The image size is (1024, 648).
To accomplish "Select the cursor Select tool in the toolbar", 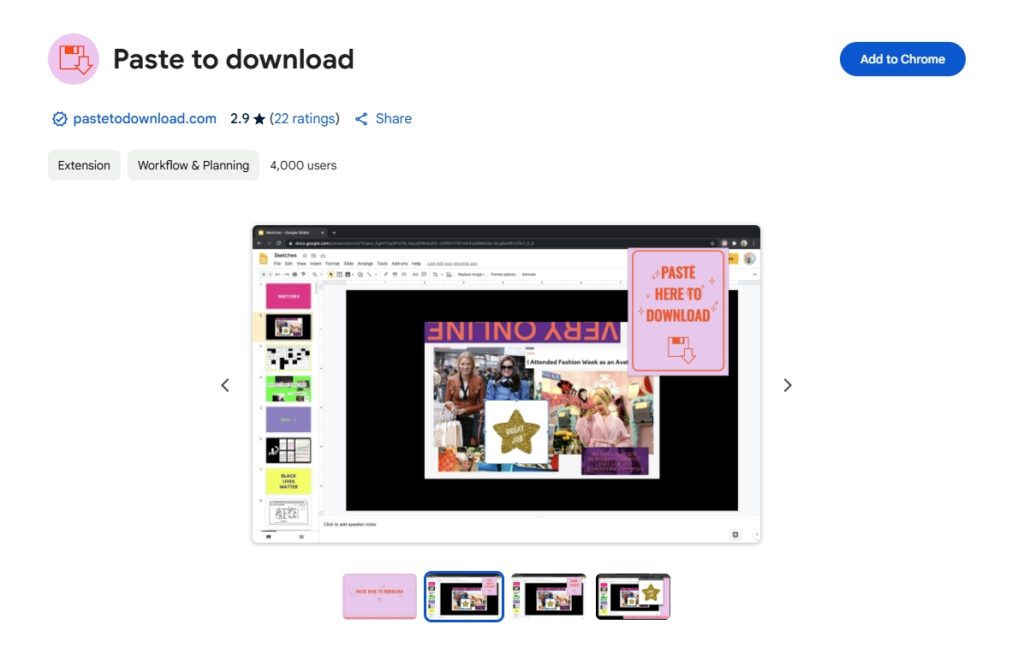I will (331, 274).
